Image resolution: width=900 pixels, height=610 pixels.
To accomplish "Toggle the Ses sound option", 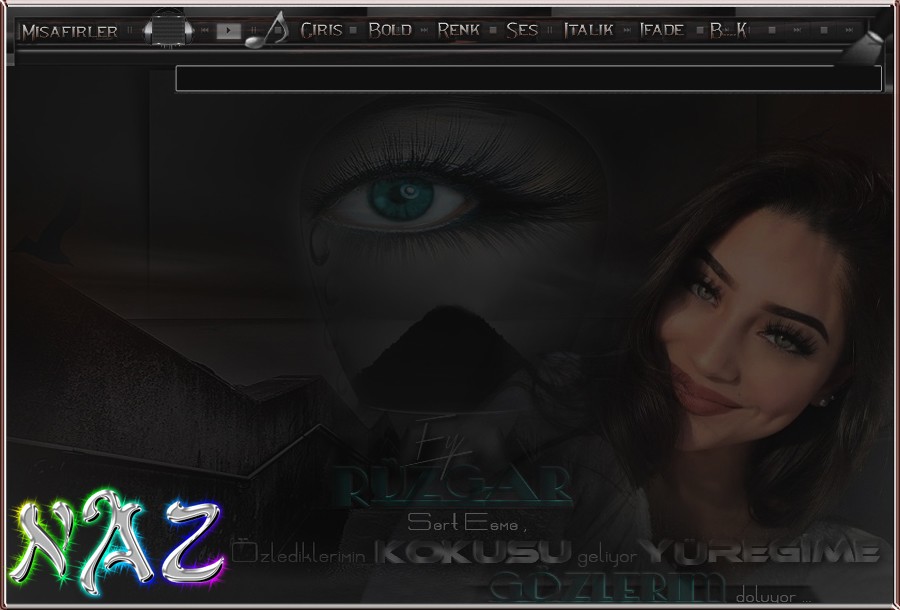I will click(522, 30).
